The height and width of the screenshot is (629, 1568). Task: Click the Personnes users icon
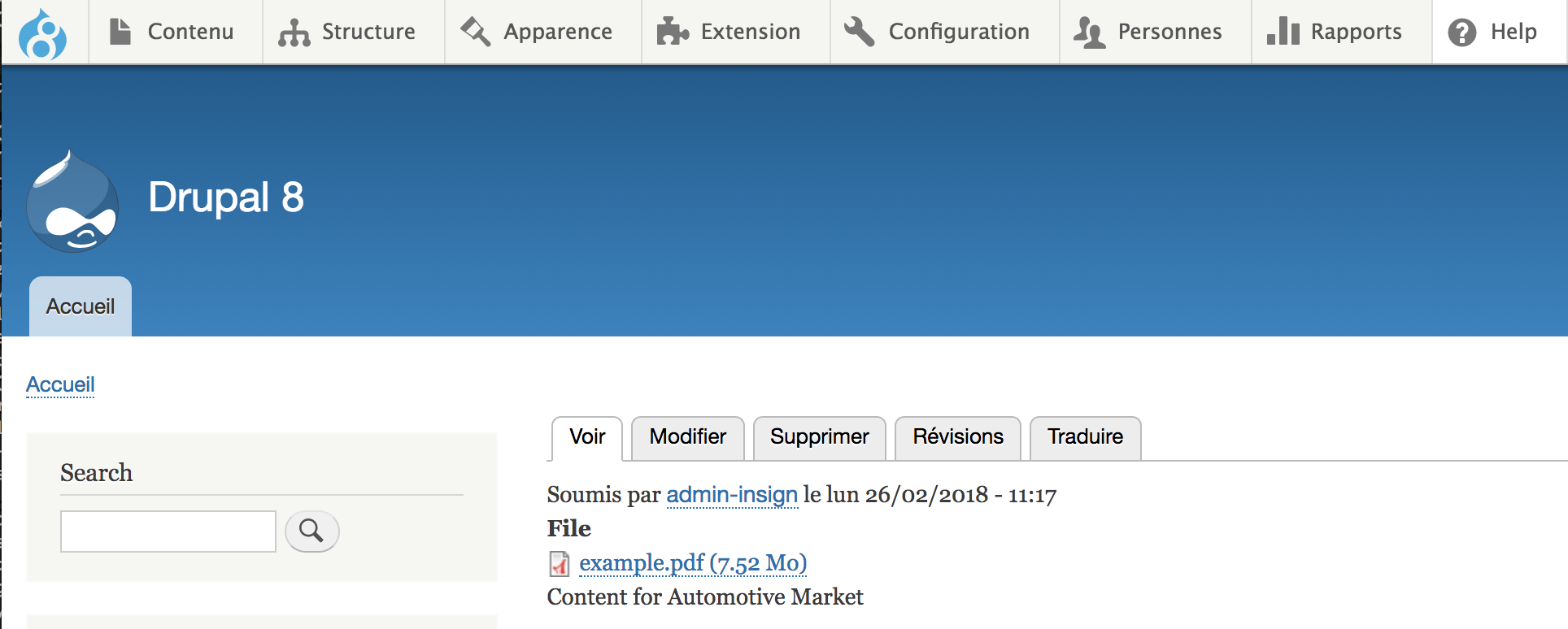pos(1089,33)
